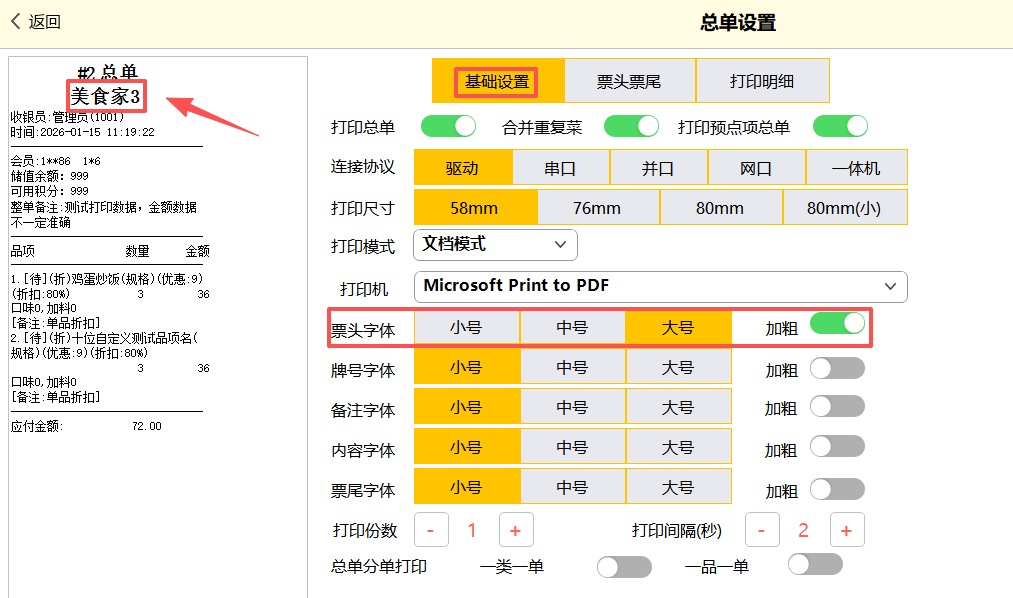Viewport: 1013px width, 598px height.
Task: Decrease print copies with minus button
Action: tap(431, 530)
